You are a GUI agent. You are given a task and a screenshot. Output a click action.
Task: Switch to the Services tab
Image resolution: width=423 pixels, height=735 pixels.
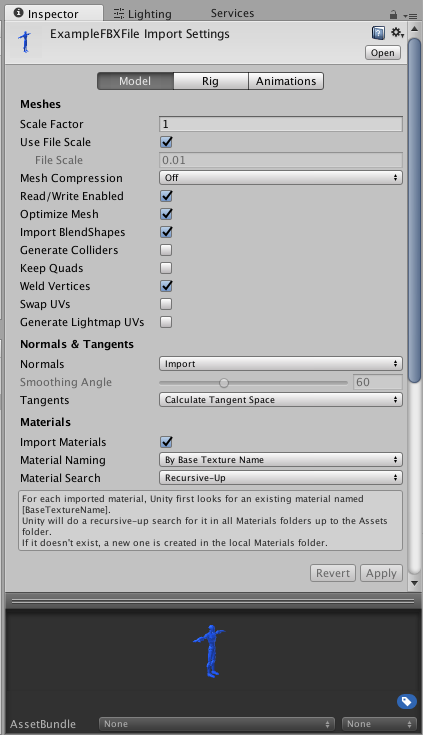click(x=232, y=13)
